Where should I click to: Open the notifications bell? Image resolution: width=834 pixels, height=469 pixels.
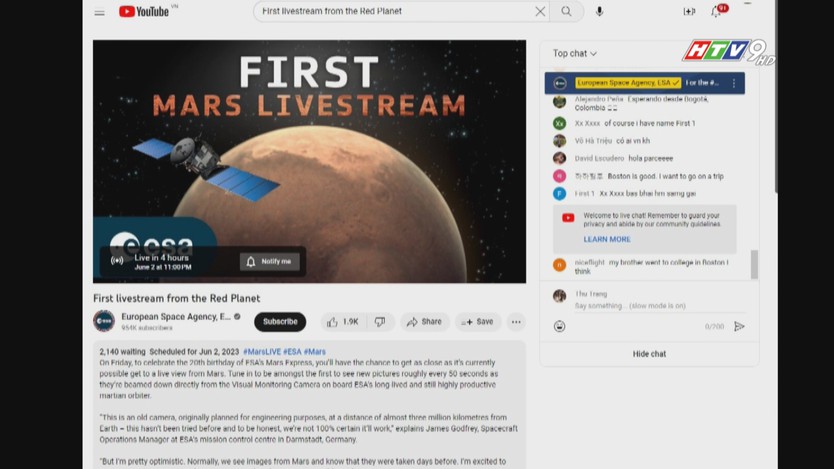point(716,12)
